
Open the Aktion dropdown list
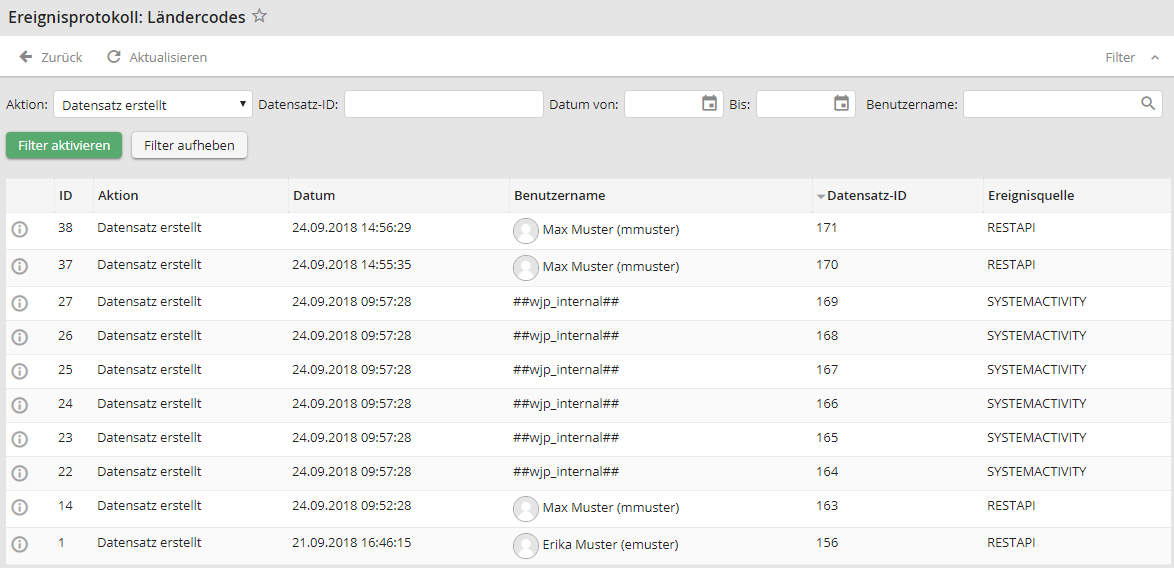click(x=153, y=104)
